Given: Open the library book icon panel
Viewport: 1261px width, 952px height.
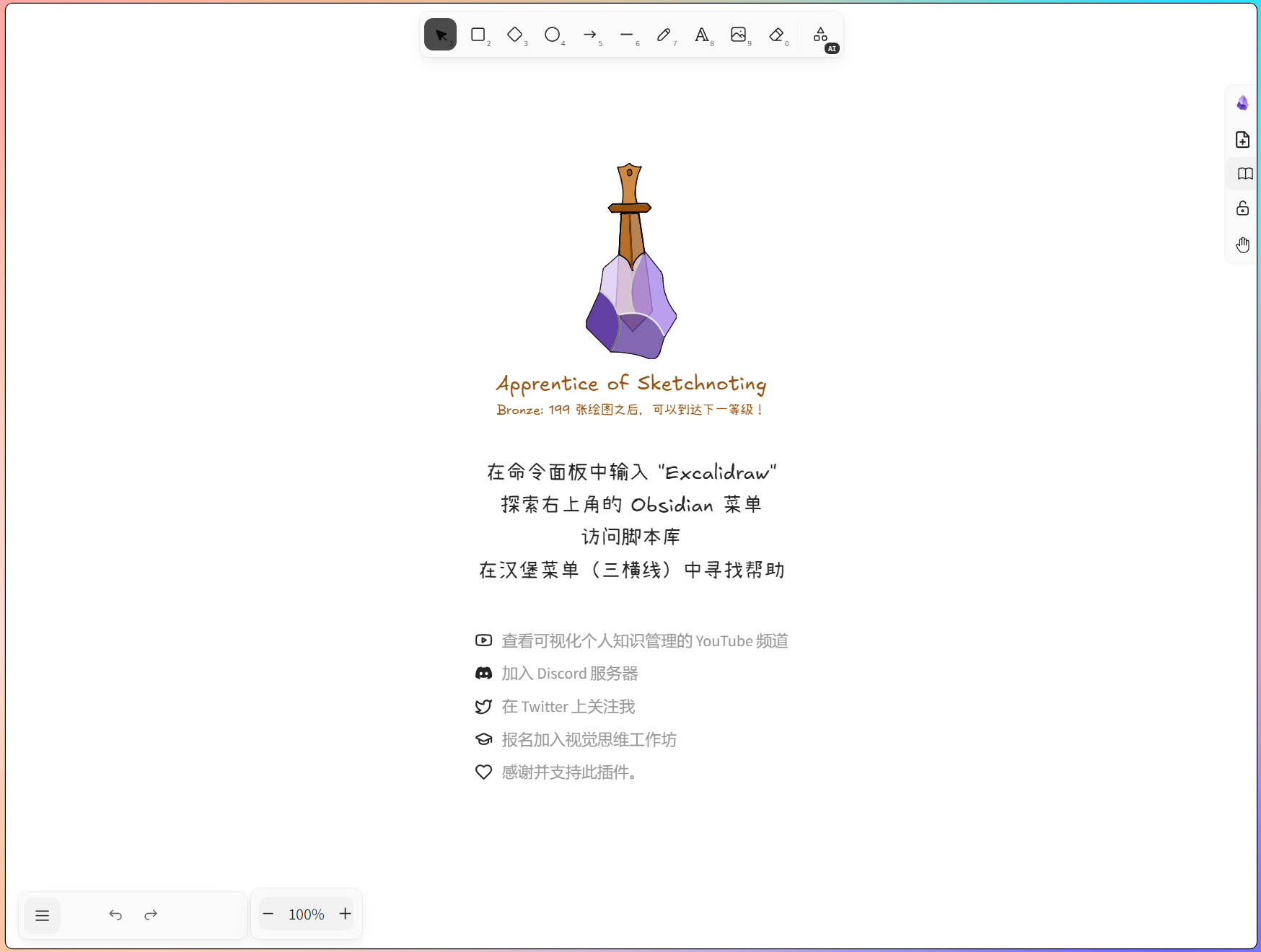Looking at the screenshot, I should point(1244,174).
